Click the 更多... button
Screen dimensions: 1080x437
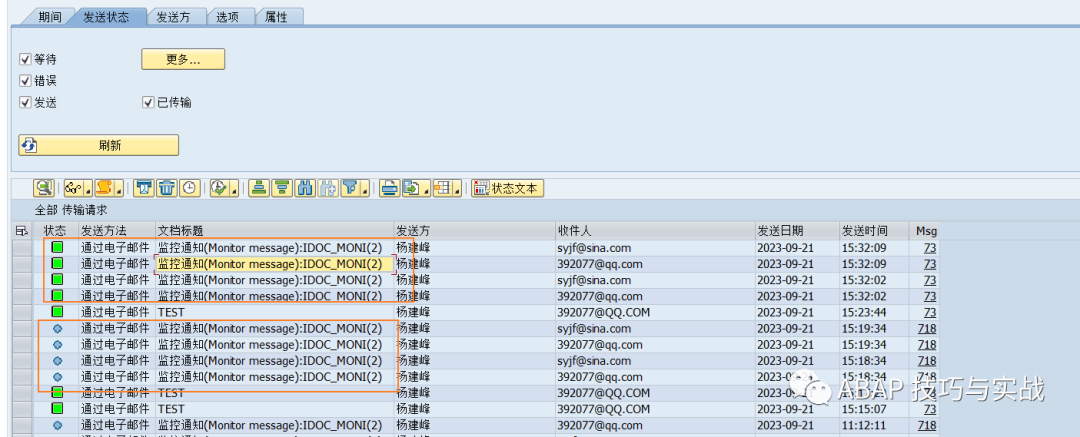click(183, 59)
